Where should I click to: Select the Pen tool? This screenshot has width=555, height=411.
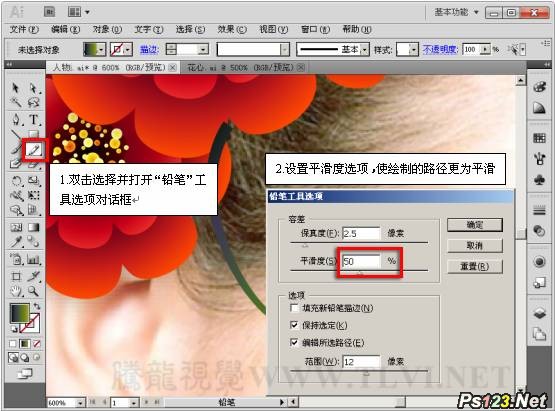(16, 119)
